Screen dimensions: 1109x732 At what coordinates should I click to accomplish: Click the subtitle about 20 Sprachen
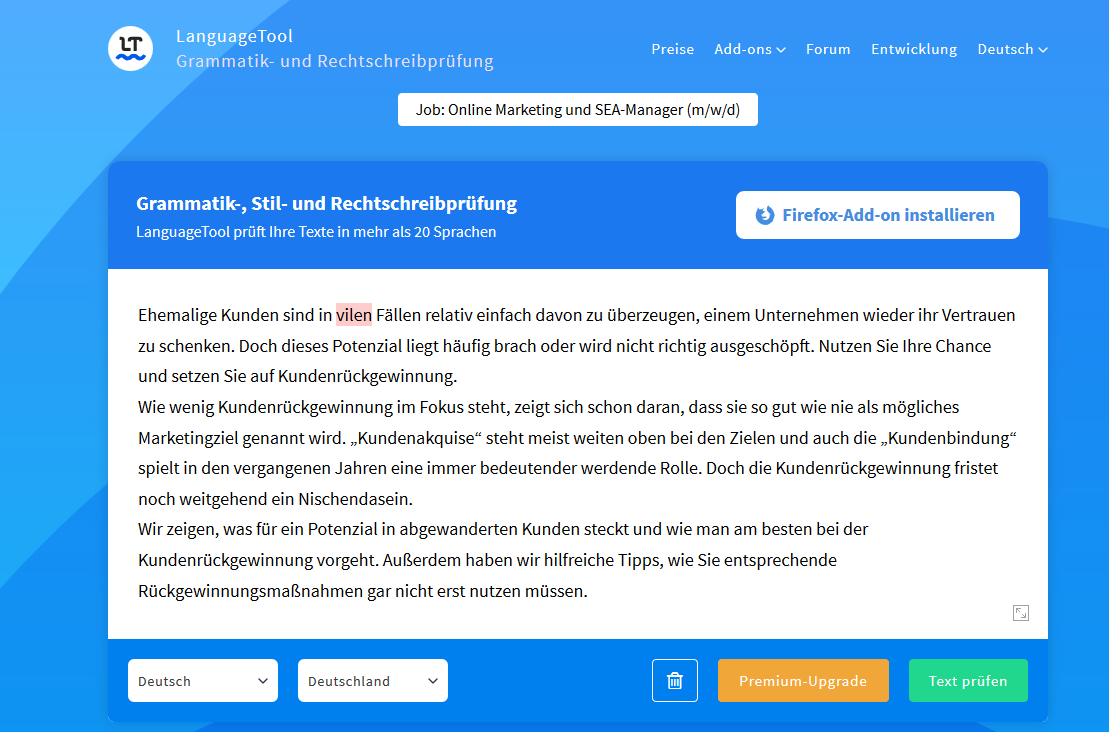[x=316, y=232]
